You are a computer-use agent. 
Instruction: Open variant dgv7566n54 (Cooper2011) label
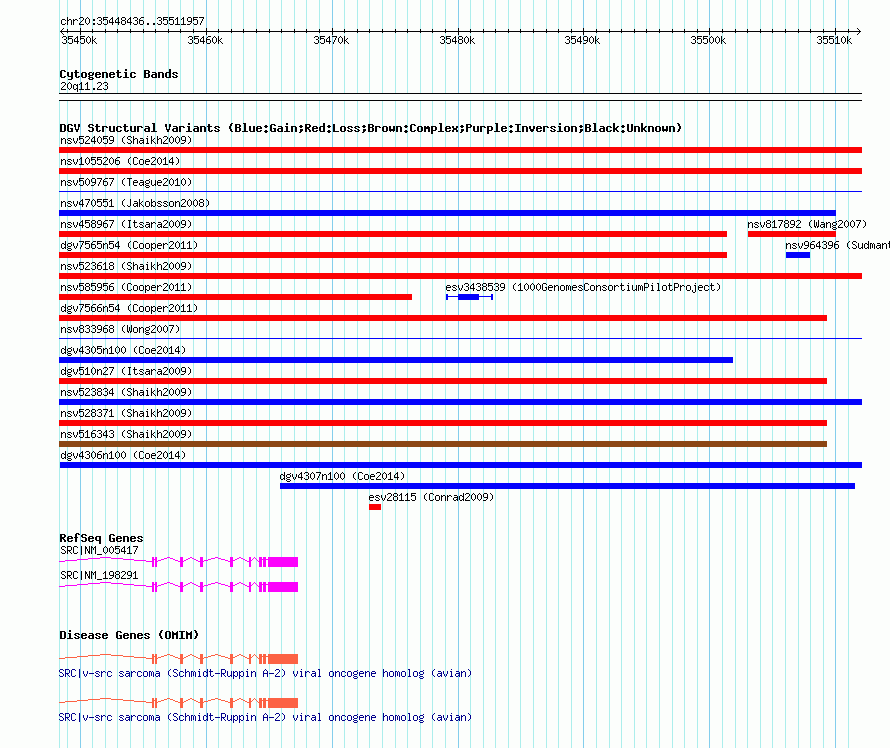[129, 308]
